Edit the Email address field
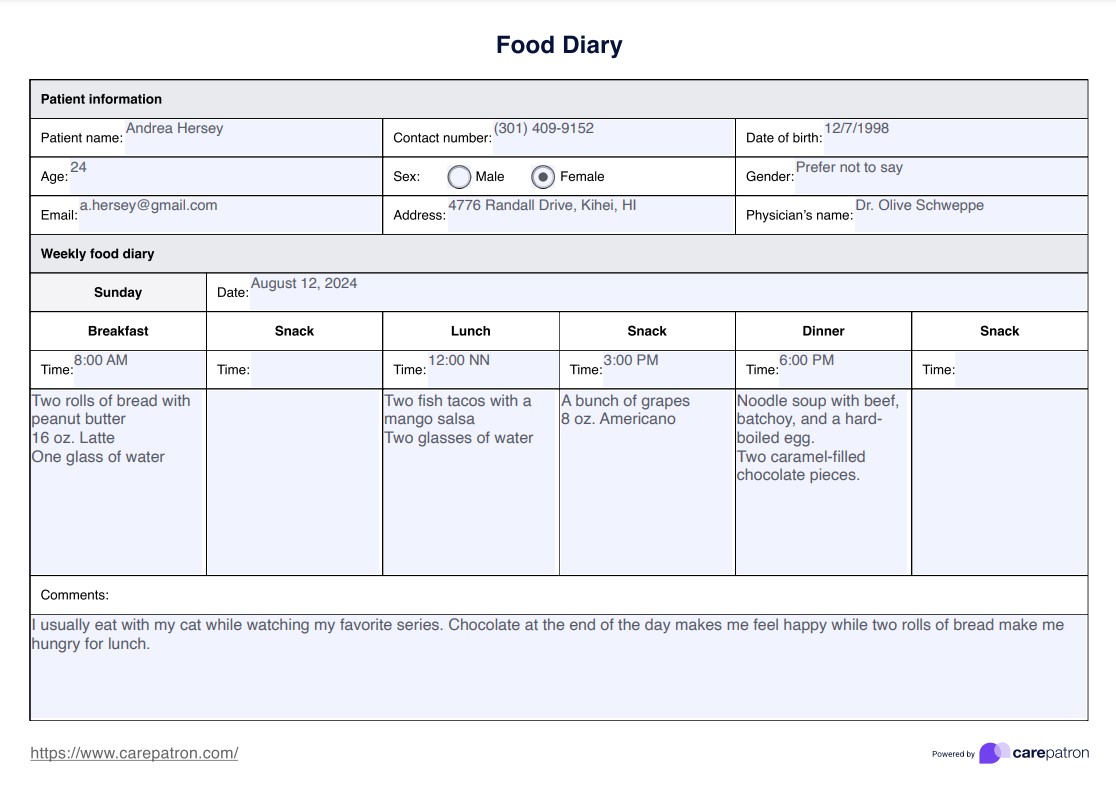Screen dimensions: 1116x786 pos(229,214)
